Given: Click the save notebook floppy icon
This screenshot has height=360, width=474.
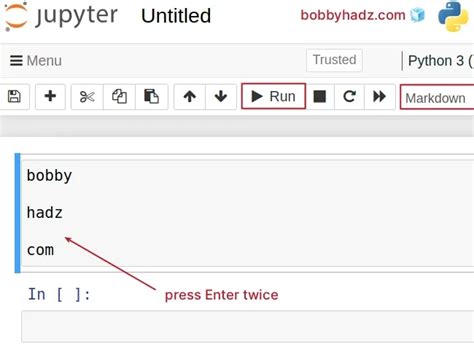Looking at the screenshot, I should pyautogui.click(x=14, y=97).
